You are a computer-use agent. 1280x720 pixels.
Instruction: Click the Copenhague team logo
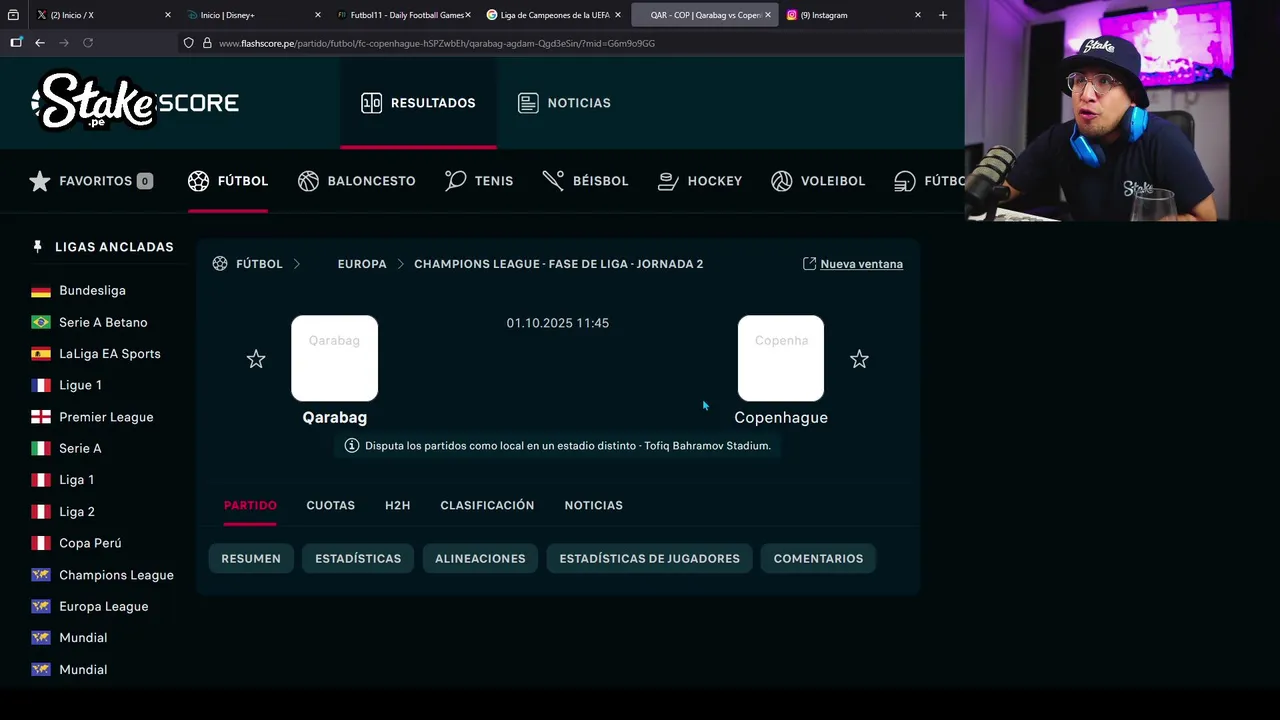click(781, 358)
